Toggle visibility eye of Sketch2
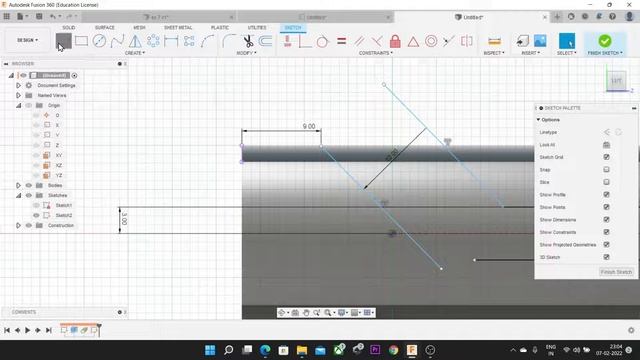Viewport: 640px width, 360px height. point(36,215)
